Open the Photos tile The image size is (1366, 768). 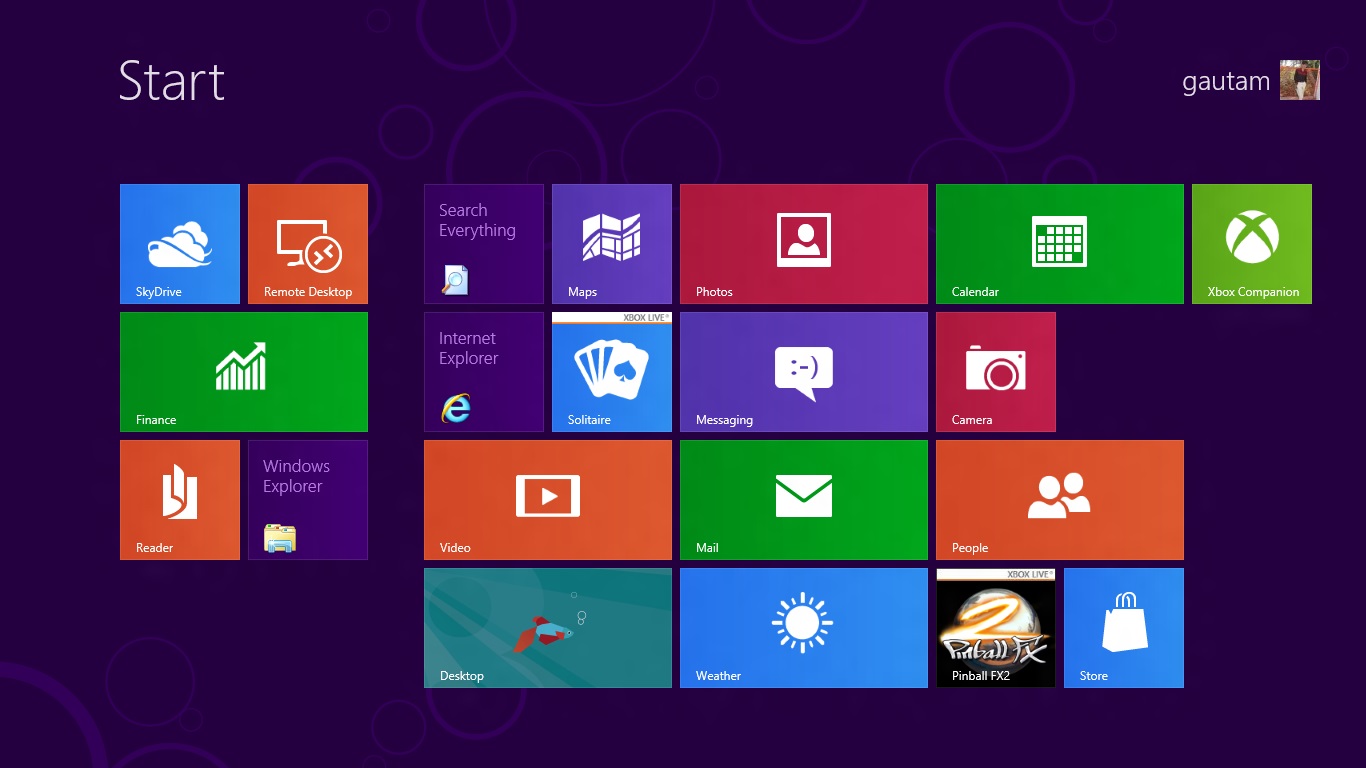804,244
